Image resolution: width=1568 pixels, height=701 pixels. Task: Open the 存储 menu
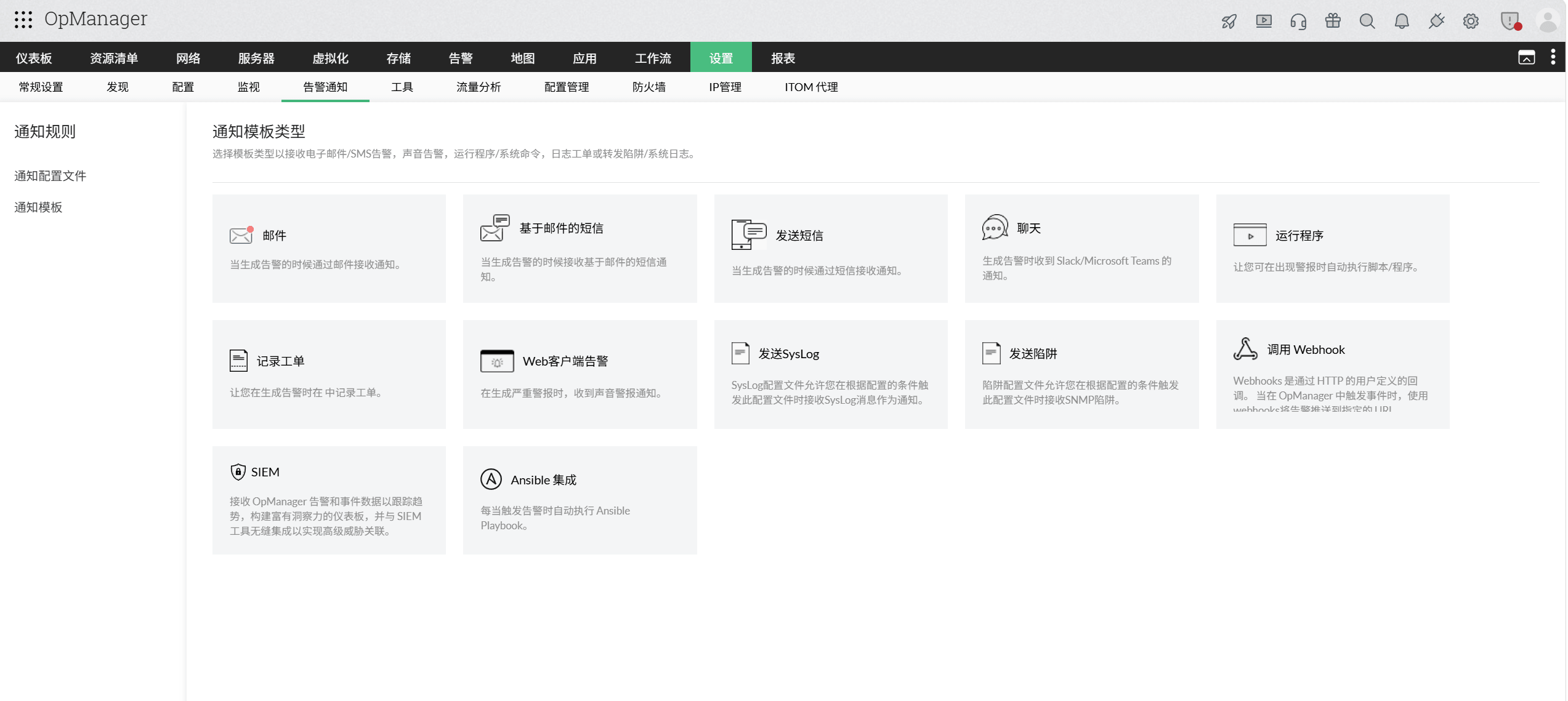point(398,58)
